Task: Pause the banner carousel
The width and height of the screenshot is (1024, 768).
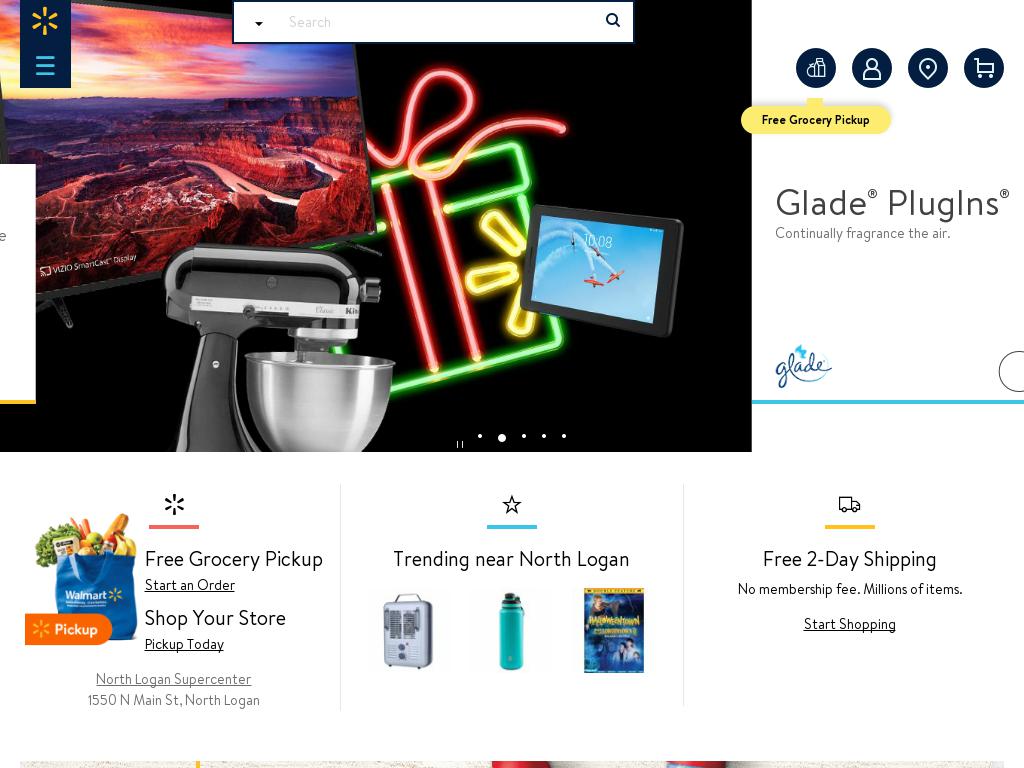Action: coord(460,444)
